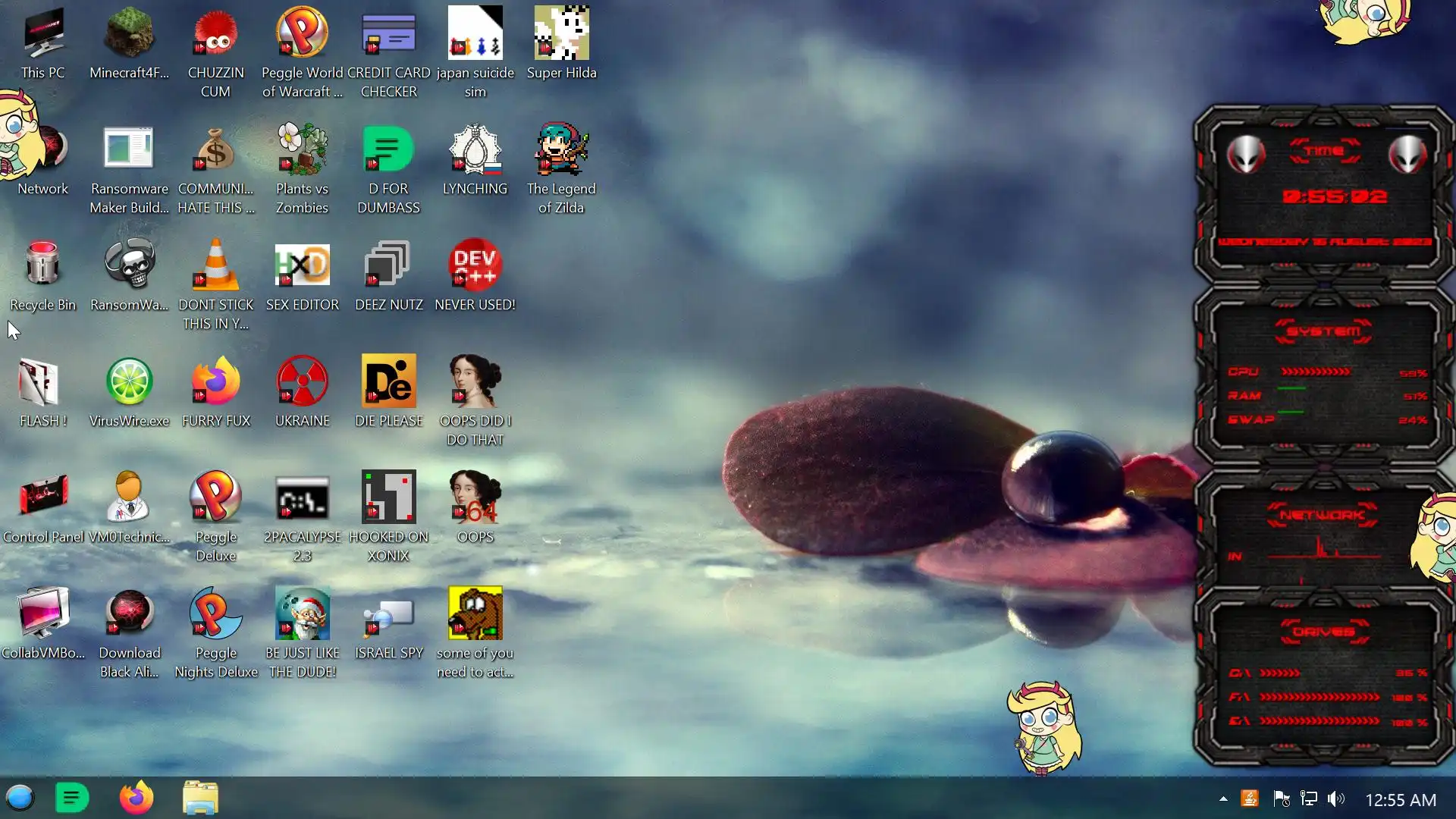Open the volume speaker tray icon
This screenshot has height=819, width=1456.
coord(1336,799)
